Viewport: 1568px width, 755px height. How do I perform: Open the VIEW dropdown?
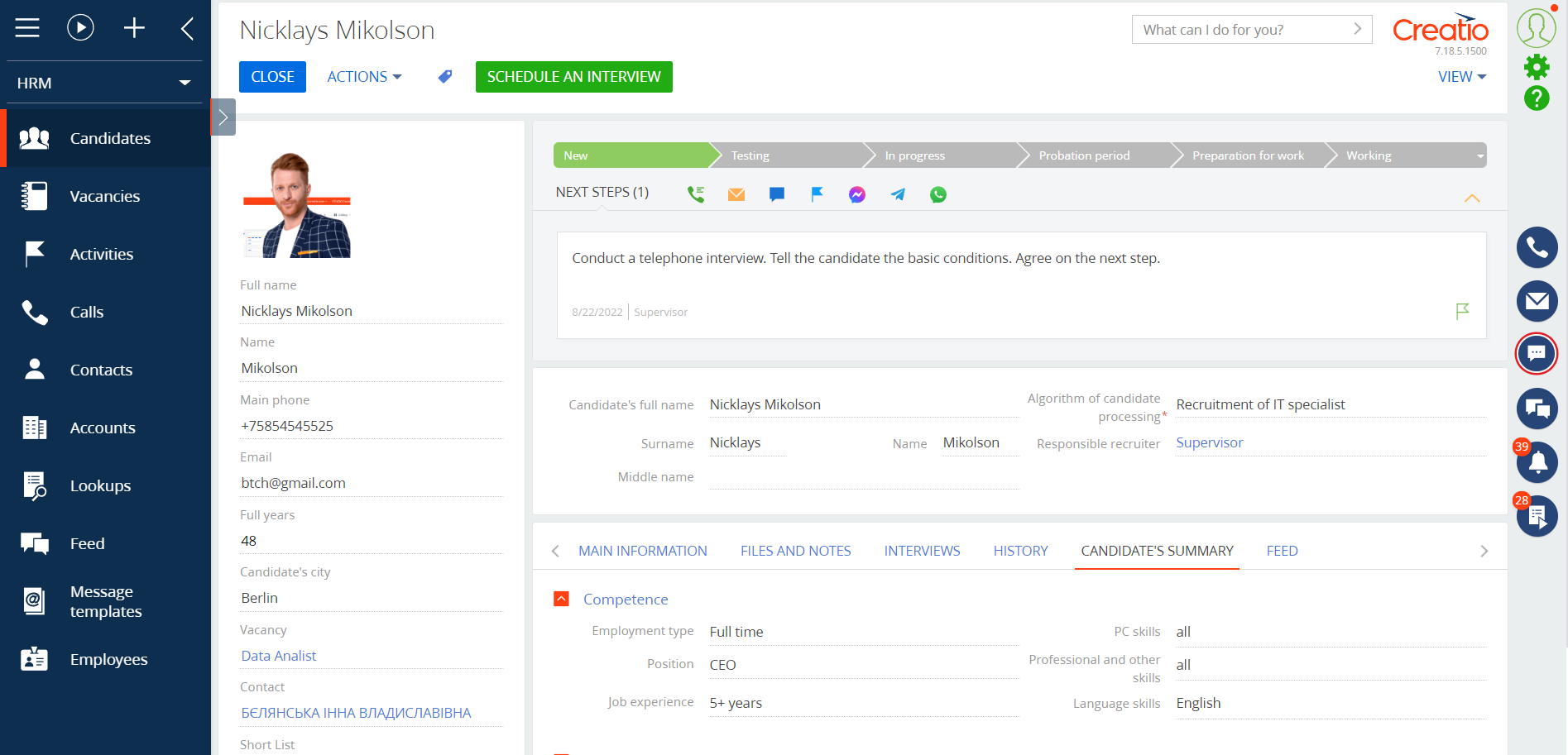[1461, 76]
